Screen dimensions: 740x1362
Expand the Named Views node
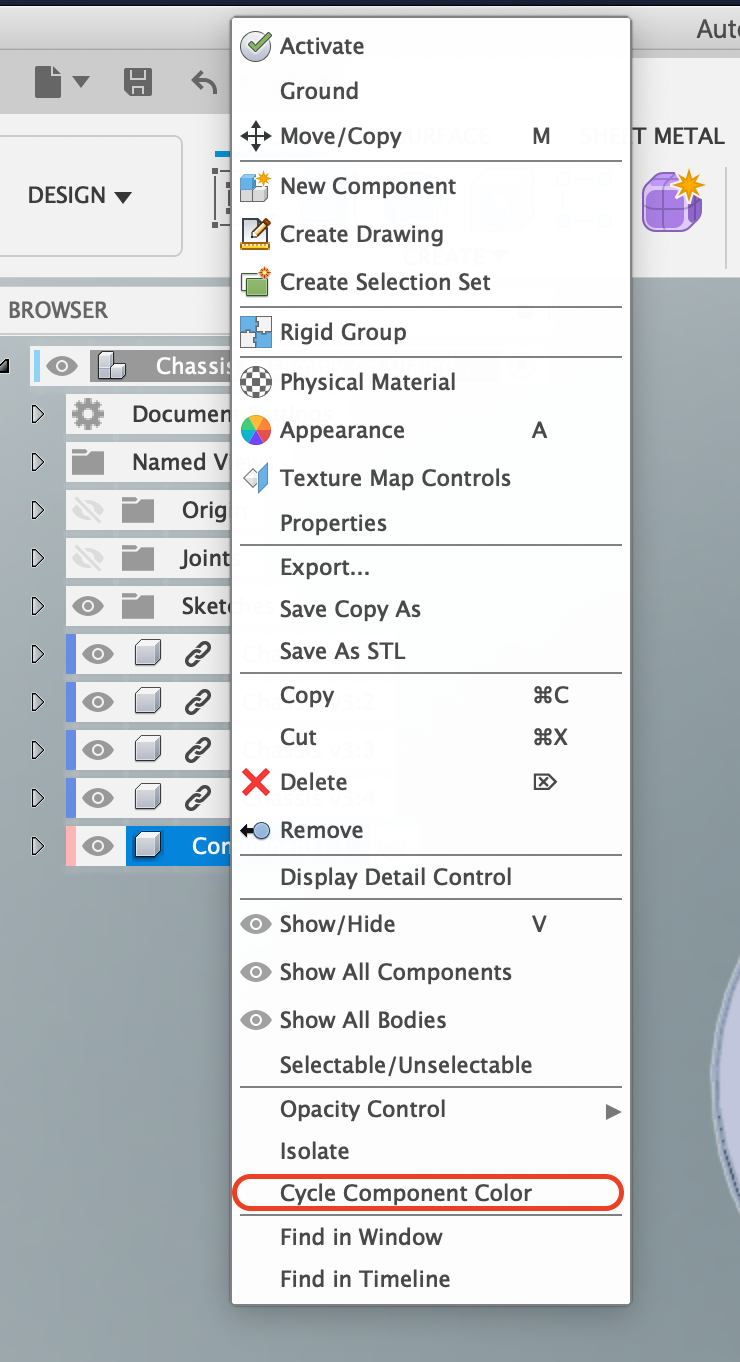38,462
